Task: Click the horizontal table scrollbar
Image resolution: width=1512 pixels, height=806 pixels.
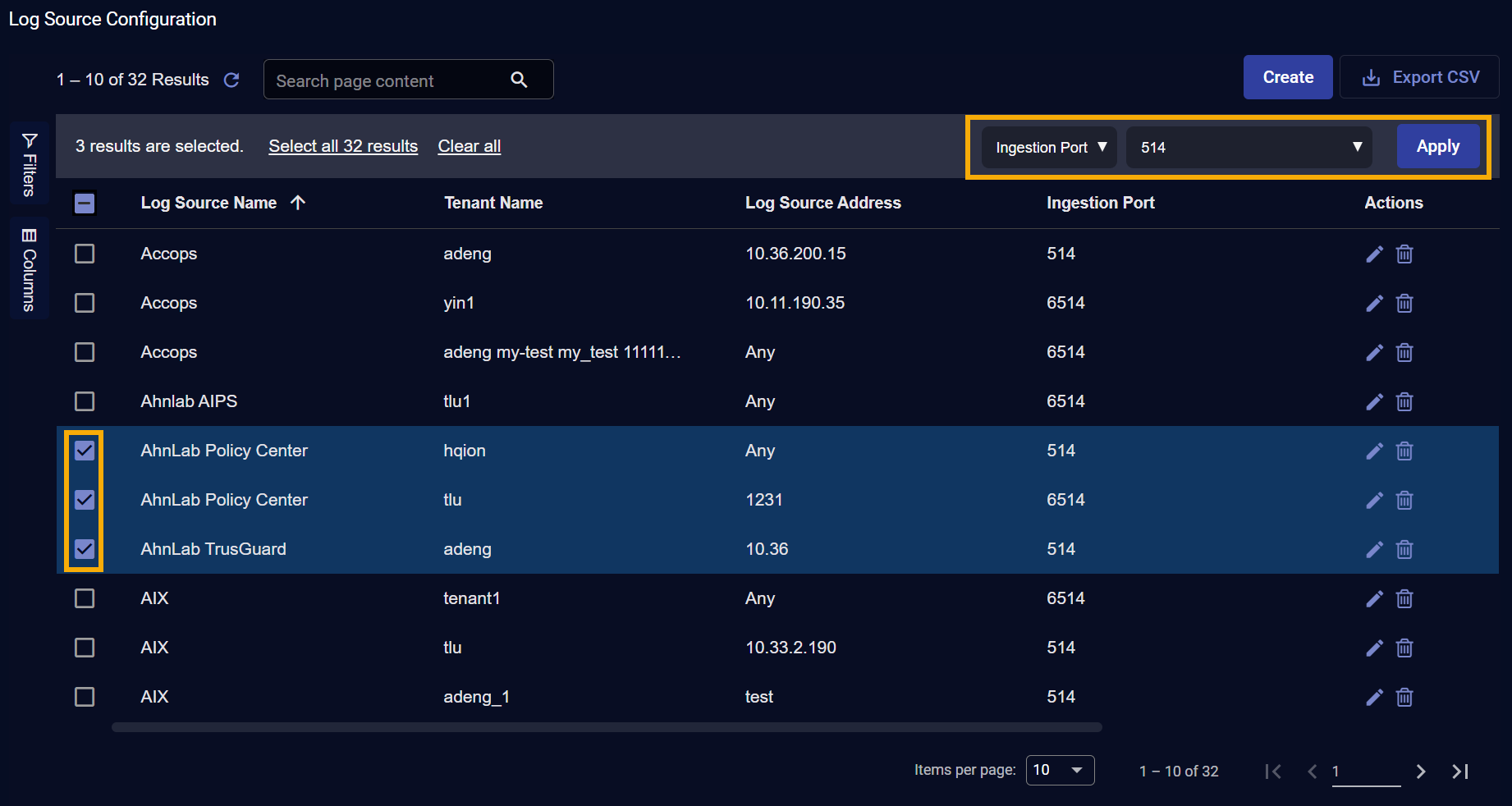Action: pyautogui.click(x=607, y=727)
